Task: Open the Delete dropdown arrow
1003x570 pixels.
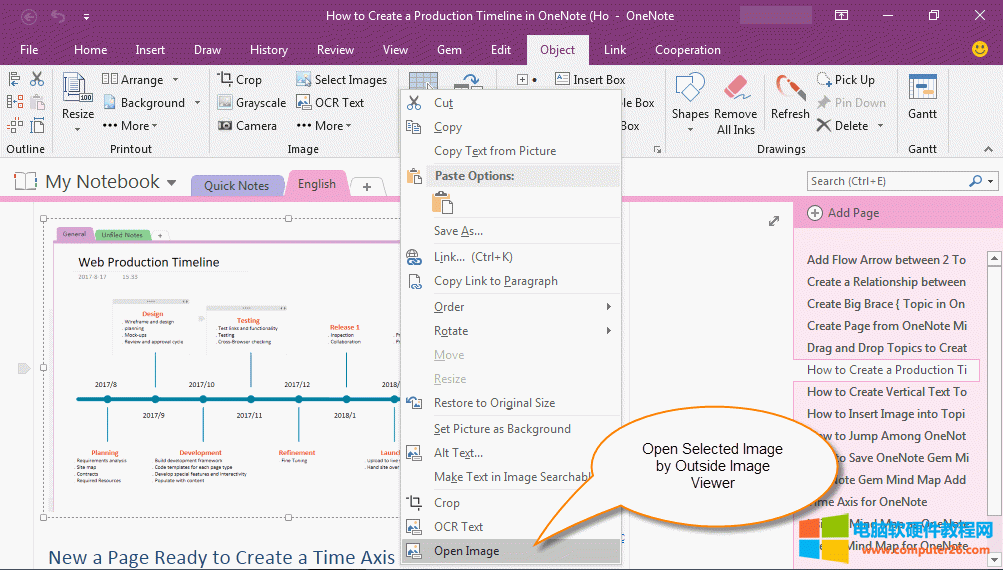Action: pyautogui.click(x=881, y=126)
